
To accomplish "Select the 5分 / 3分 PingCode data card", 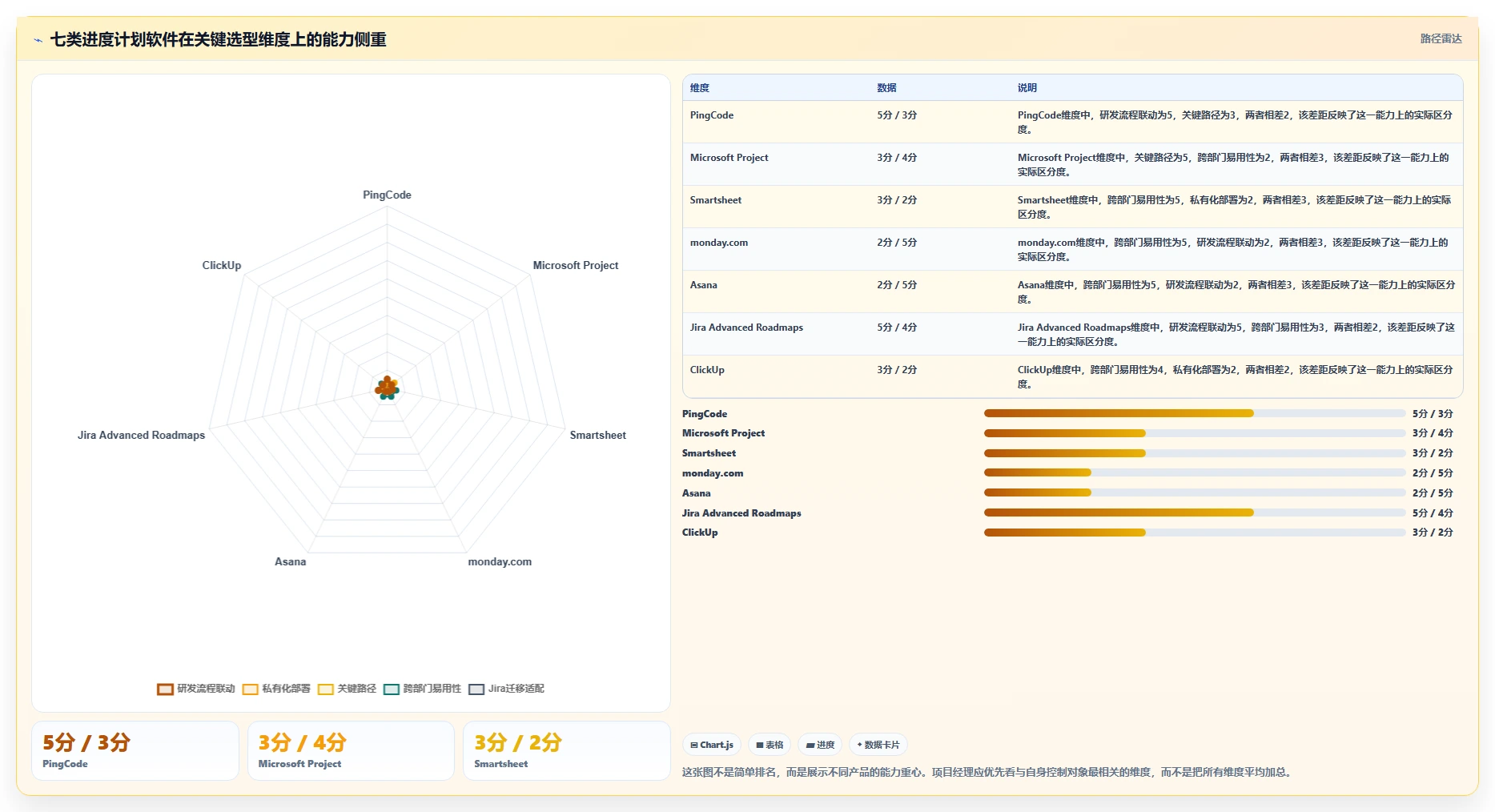I will pyautogui.click(x=135, y=750).
